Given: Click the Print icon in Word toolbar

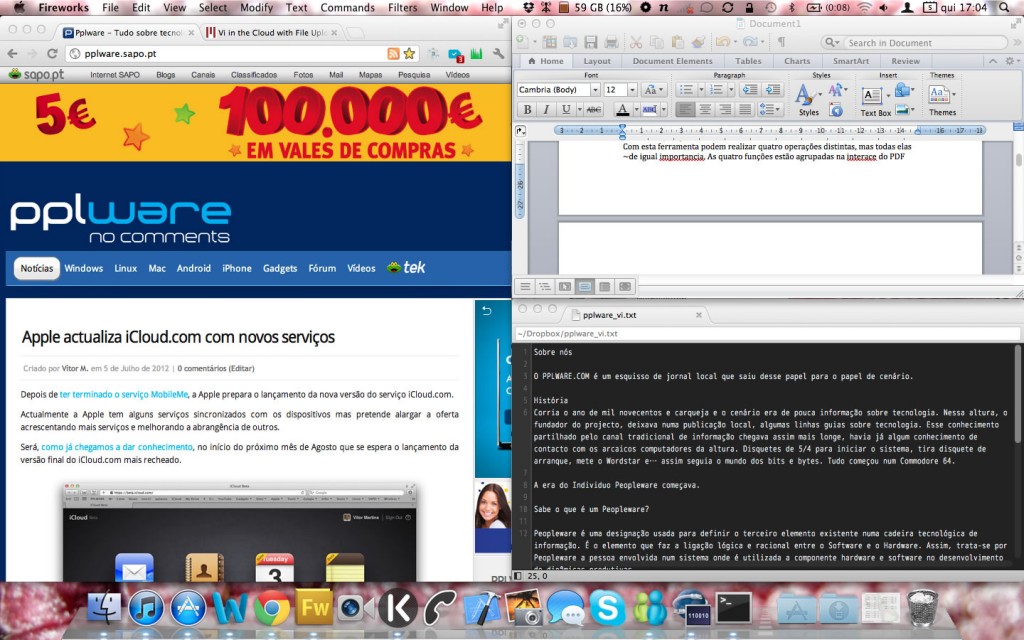Looking at the screenshot, I should 611,42.
